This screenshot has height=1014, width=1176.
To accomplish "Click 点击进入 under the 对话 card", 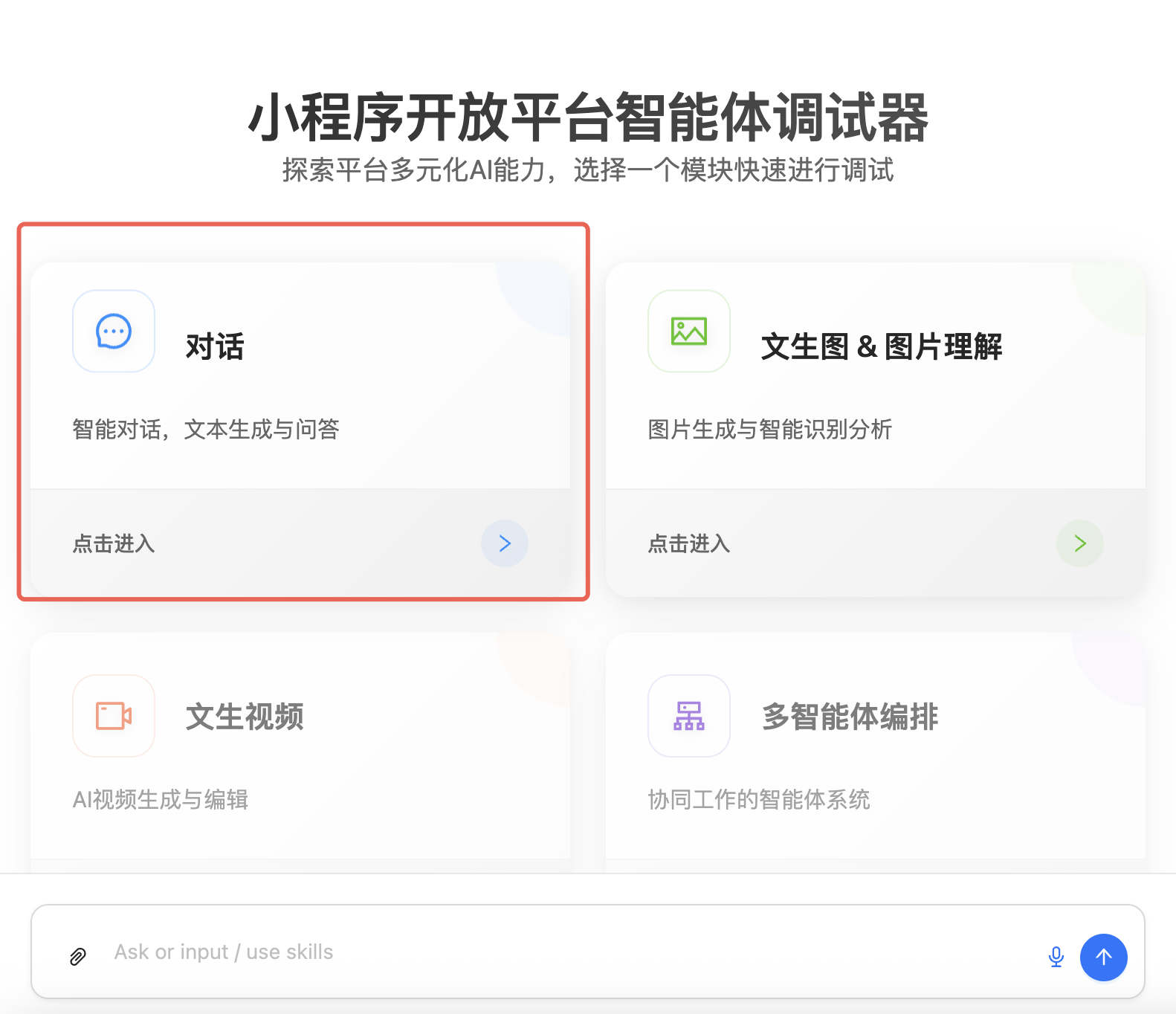I will [114, 544].
